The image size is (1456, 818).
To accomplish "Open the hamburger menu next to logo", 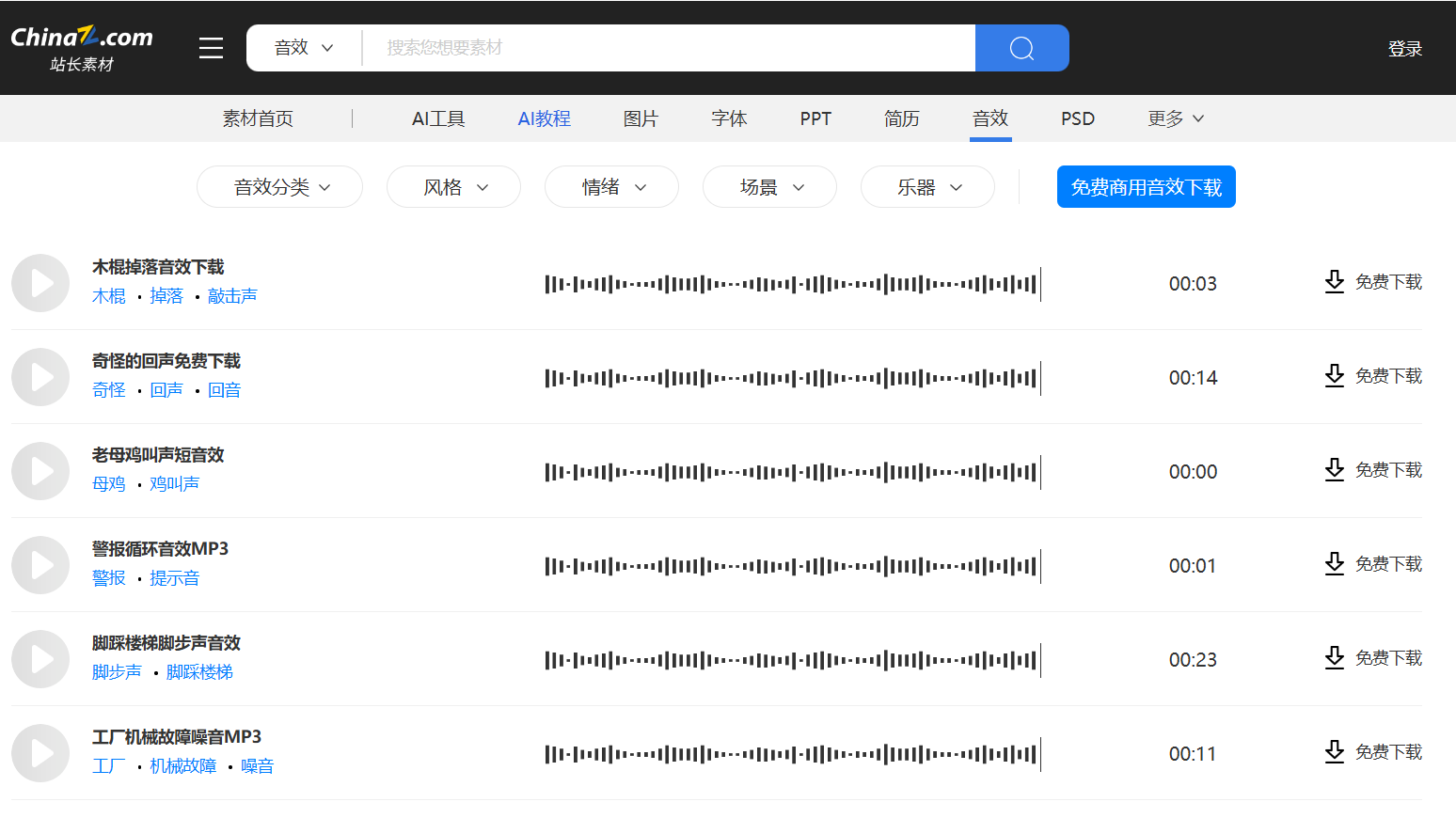I will click(211, 48).
